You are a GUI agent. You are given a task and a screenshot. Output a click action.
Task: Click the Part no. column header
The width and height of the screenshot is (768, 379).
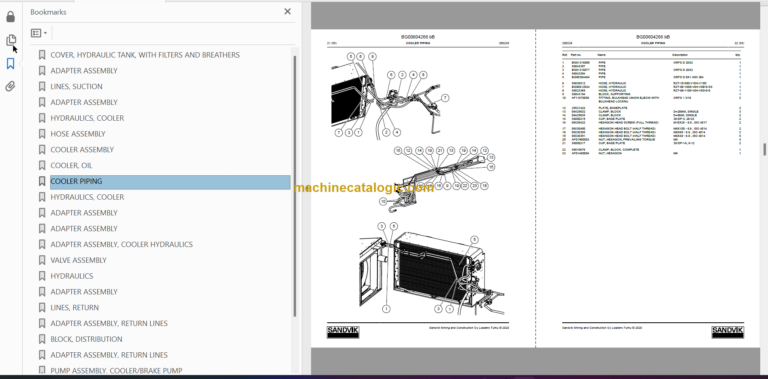(576, 55)
